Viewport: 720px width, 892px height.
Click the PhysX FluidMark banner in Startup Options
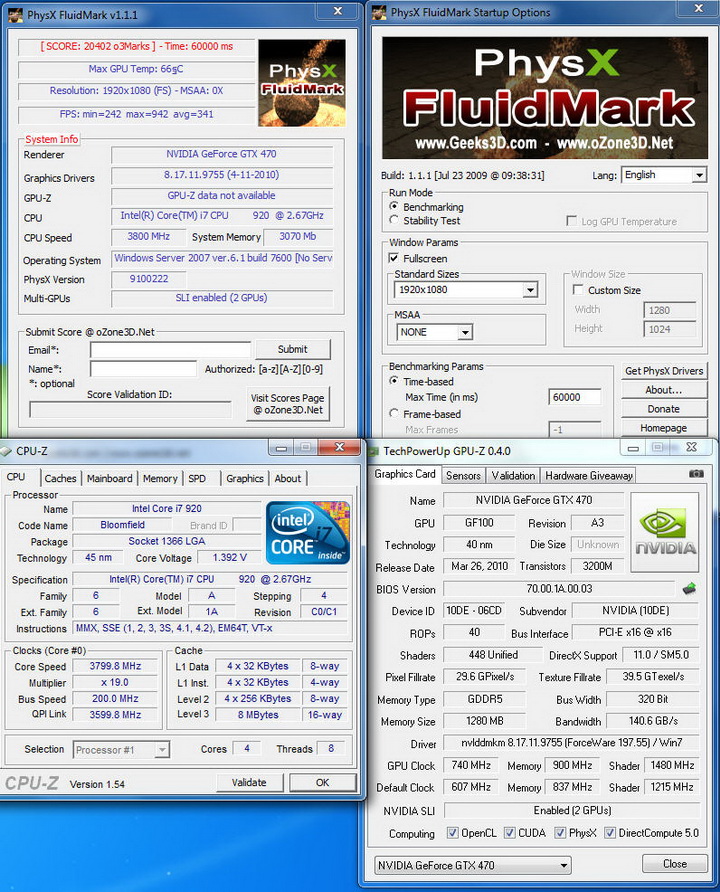point(545,98)
